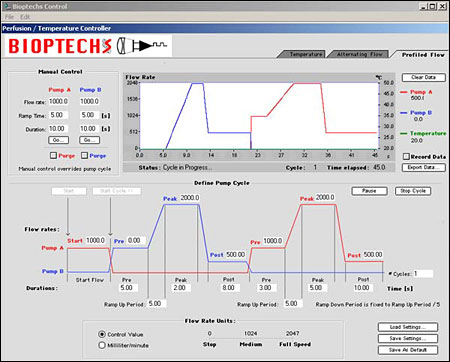
Task: Click the Bioptechs Control title bar icon
Action: pos(6,6)
